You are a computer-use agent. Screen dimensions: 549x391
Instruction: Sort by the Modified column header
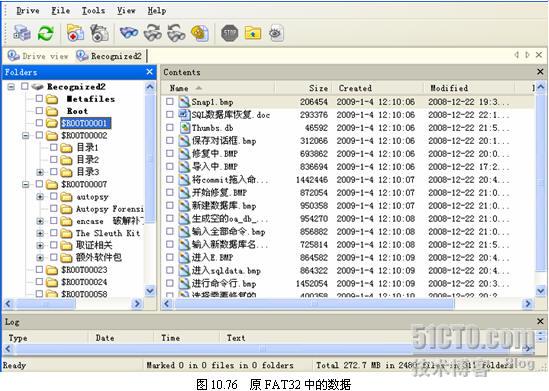point(469,88)
